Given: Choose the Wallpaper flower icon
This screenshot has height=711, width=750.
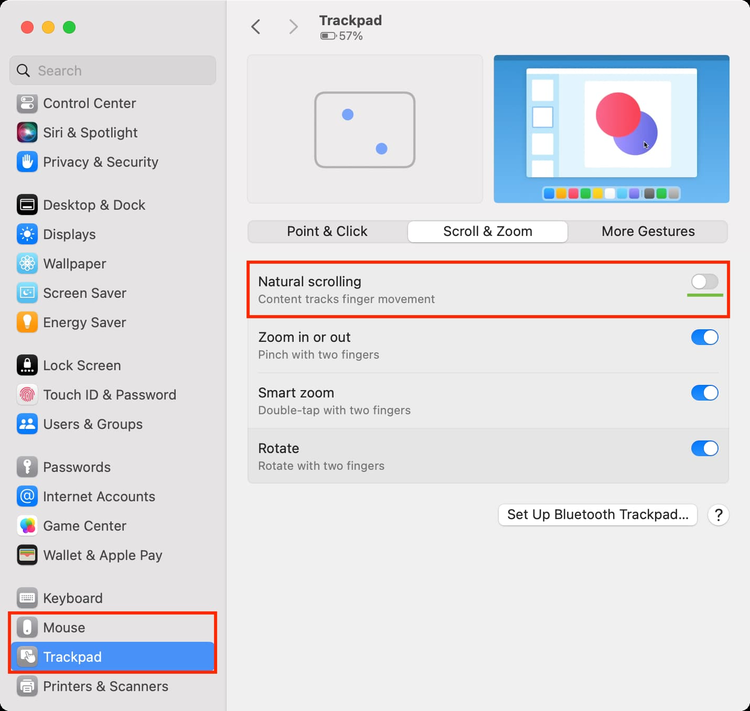Looking at the screenshot, I should click(x=27, y=264).
